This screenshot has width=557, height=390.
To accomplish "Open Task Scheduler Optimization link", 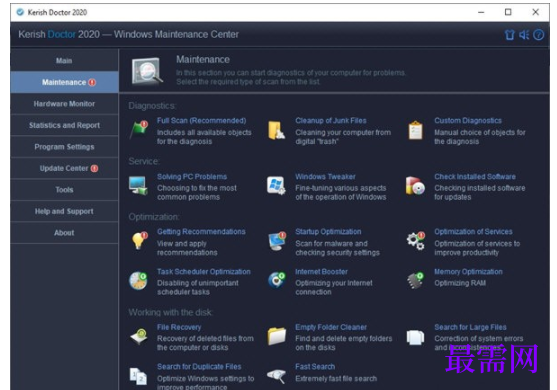I will 204,272.
